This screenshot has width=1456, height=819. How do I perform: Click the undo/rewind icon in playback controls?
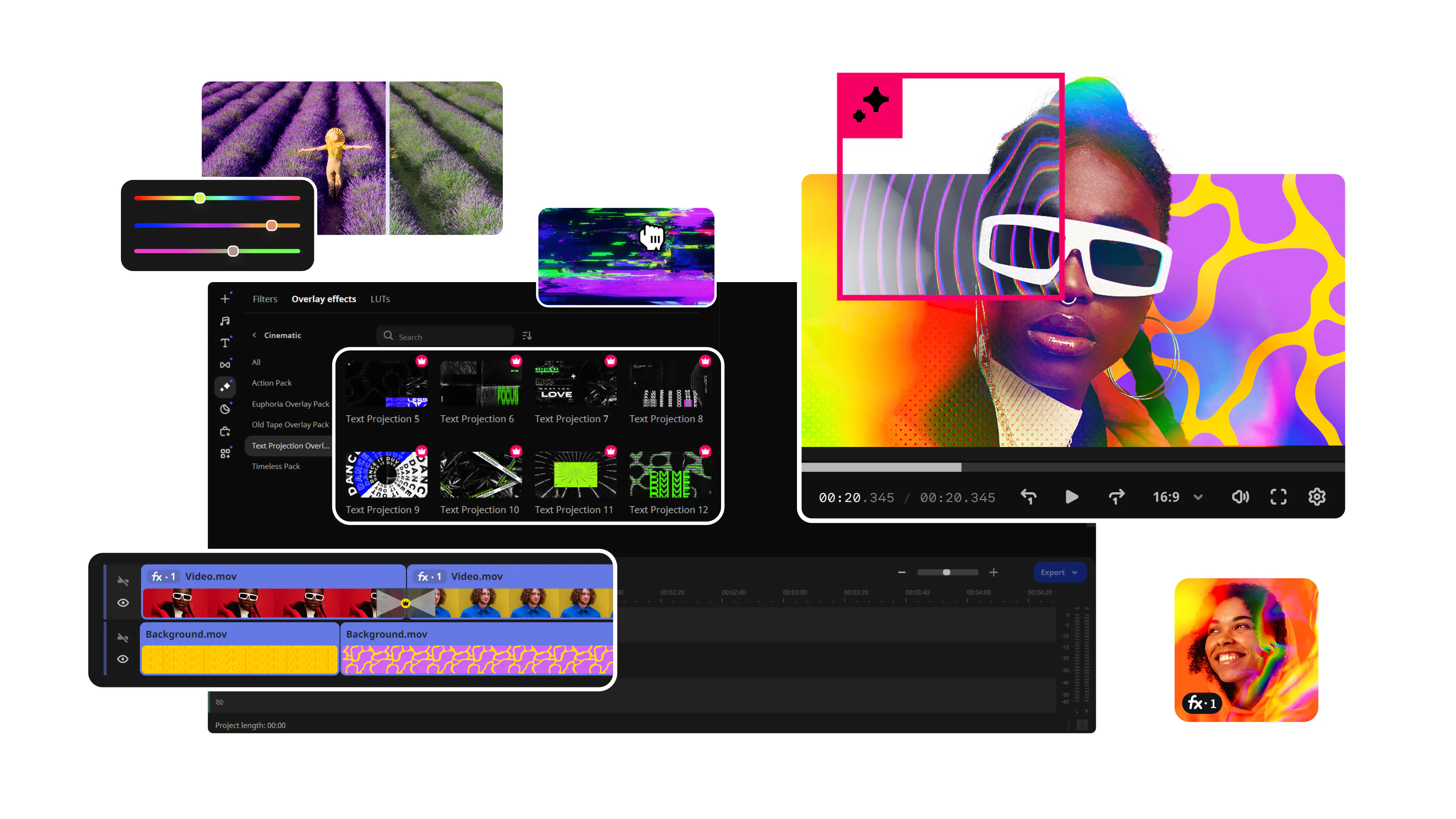[x=1030, y=497]
